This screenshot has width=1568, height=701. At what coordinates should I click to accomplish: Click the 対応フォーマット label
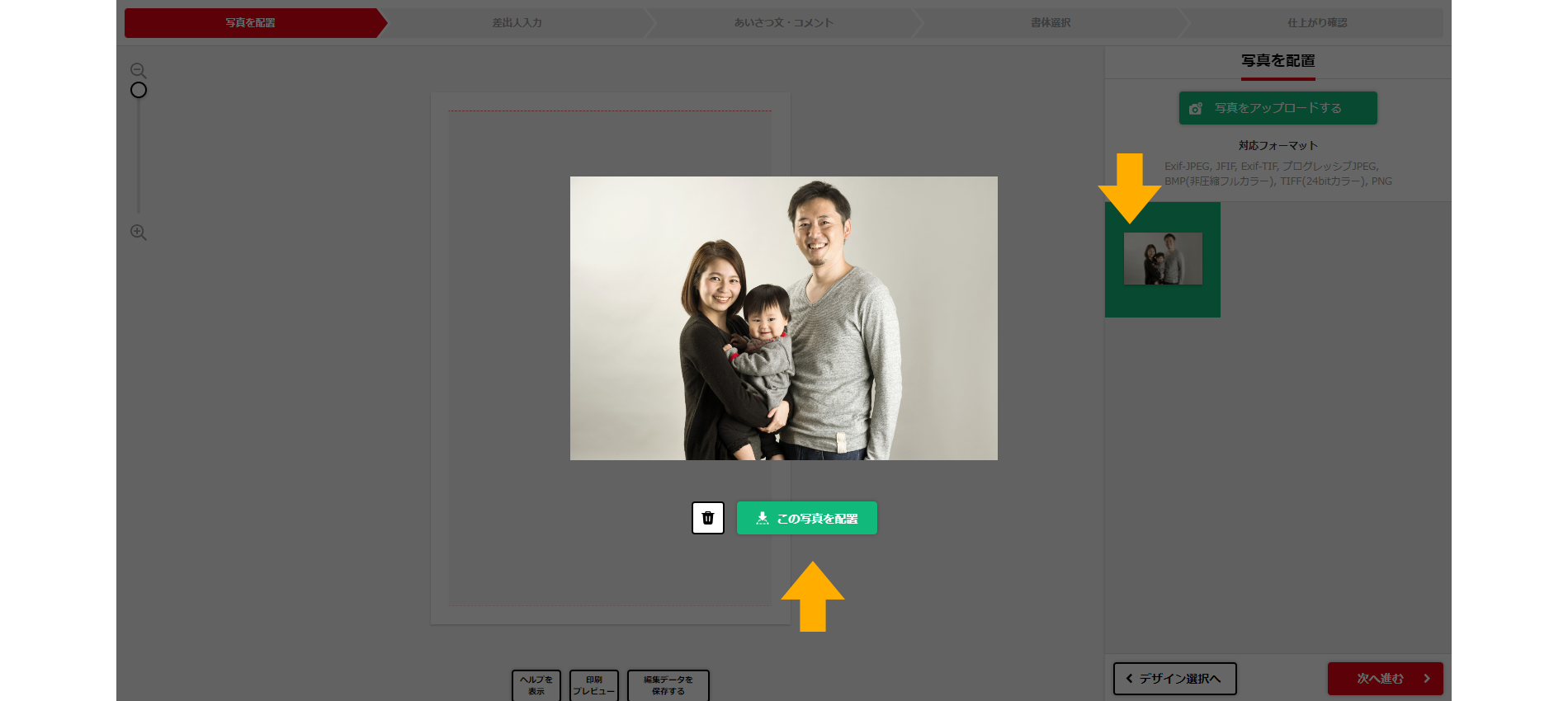click(x=1278, y=145)
